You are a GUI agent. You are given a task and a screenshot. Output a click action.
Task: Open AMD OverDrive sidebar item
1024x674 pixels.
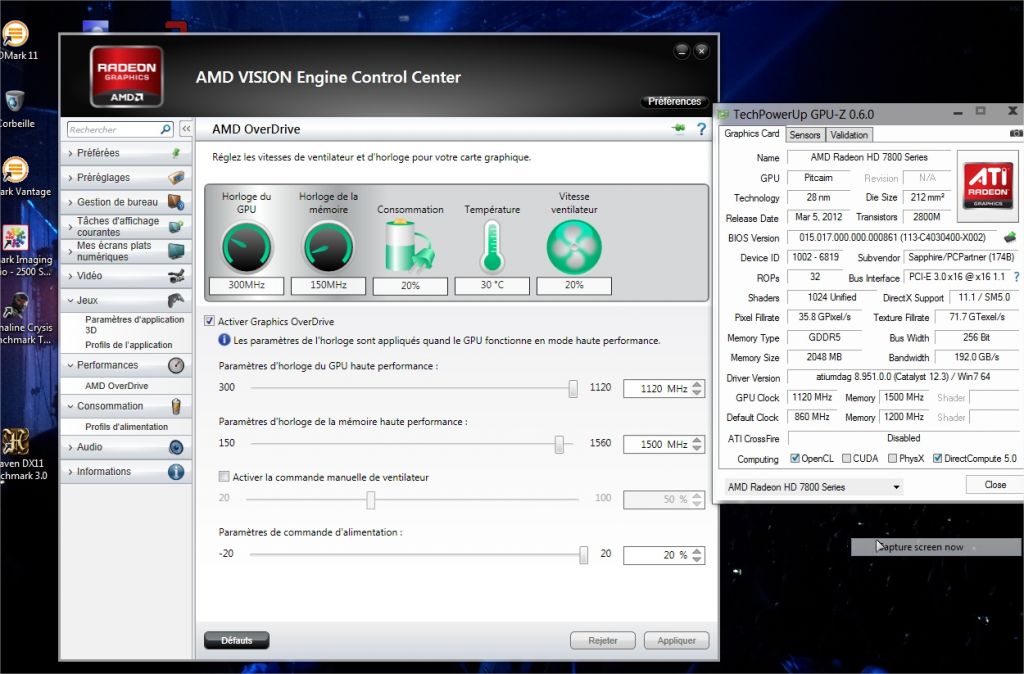click(x=116, y=385)
